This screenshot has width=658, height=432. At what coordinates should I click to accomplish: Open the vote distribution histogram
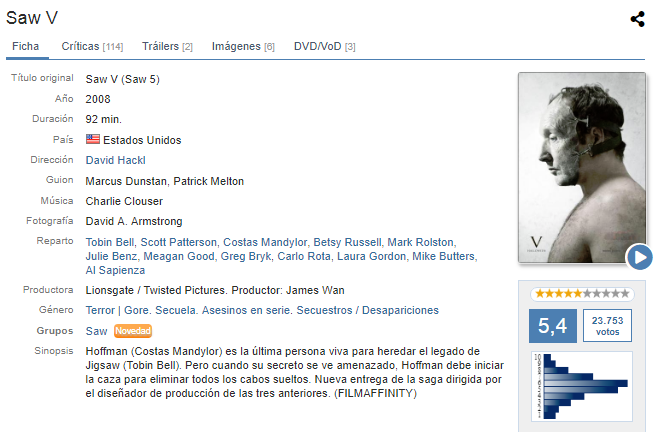(x=582, y=386)
